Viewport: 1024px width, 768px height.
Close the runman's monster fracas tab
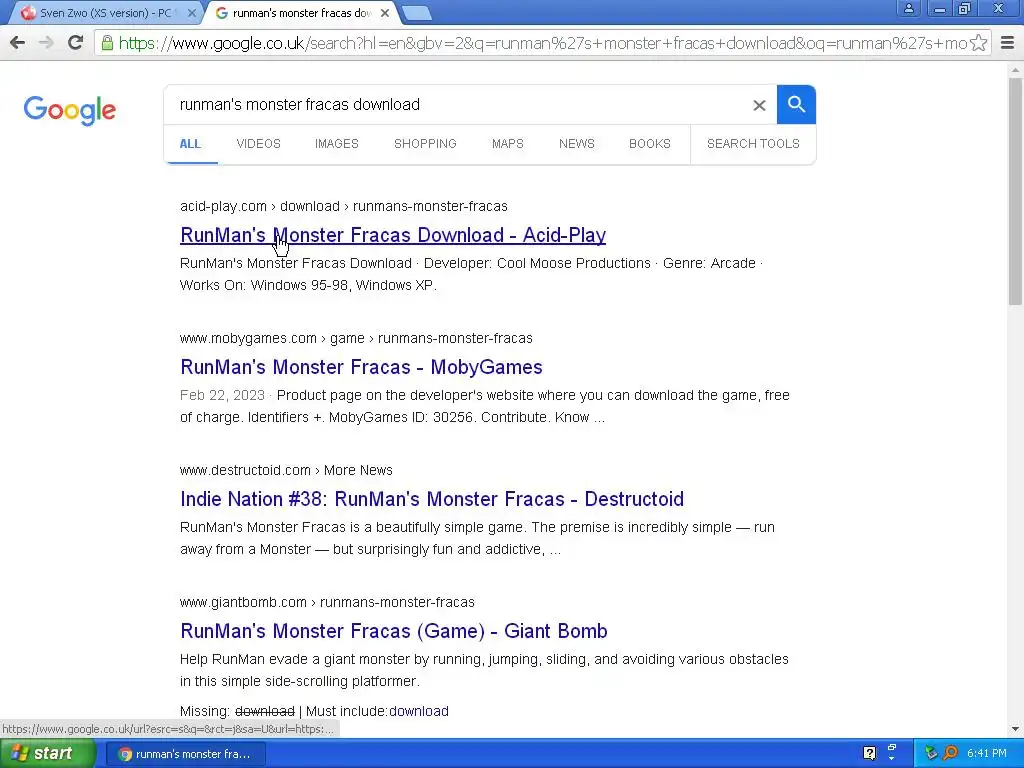tap(385, 12)
